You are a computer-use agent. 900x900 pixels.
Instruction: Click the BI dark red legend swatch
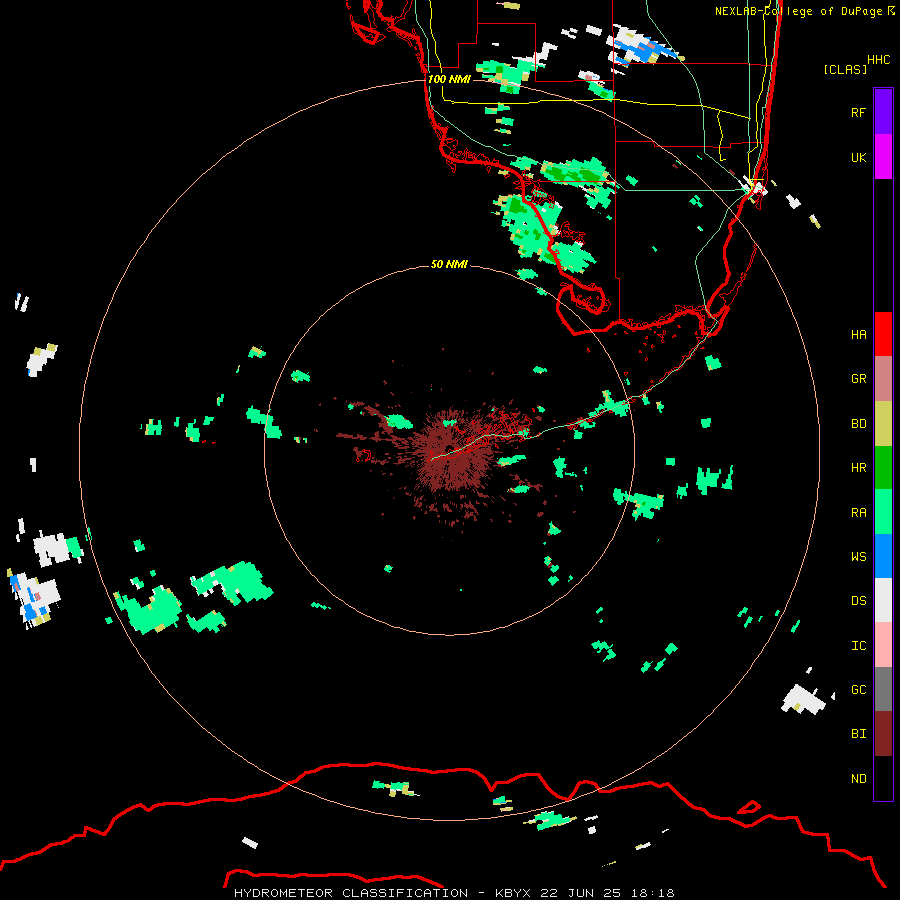tap(883, 734)
